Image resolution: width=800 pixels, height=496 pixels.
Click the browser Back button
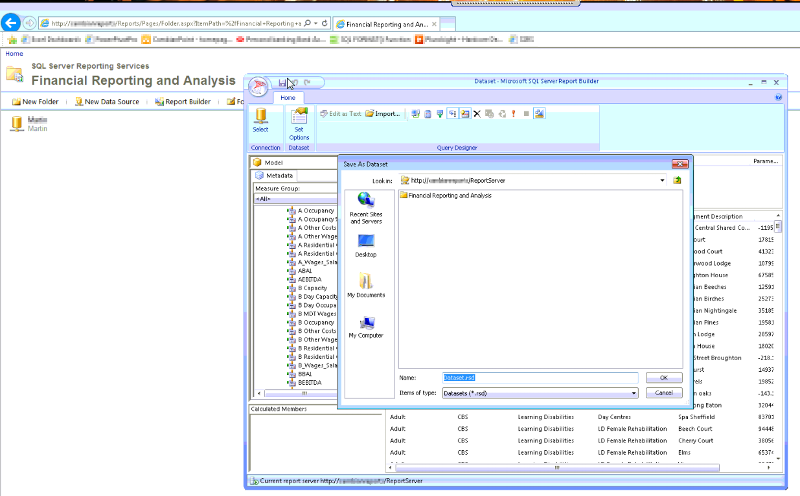(11, 23)
